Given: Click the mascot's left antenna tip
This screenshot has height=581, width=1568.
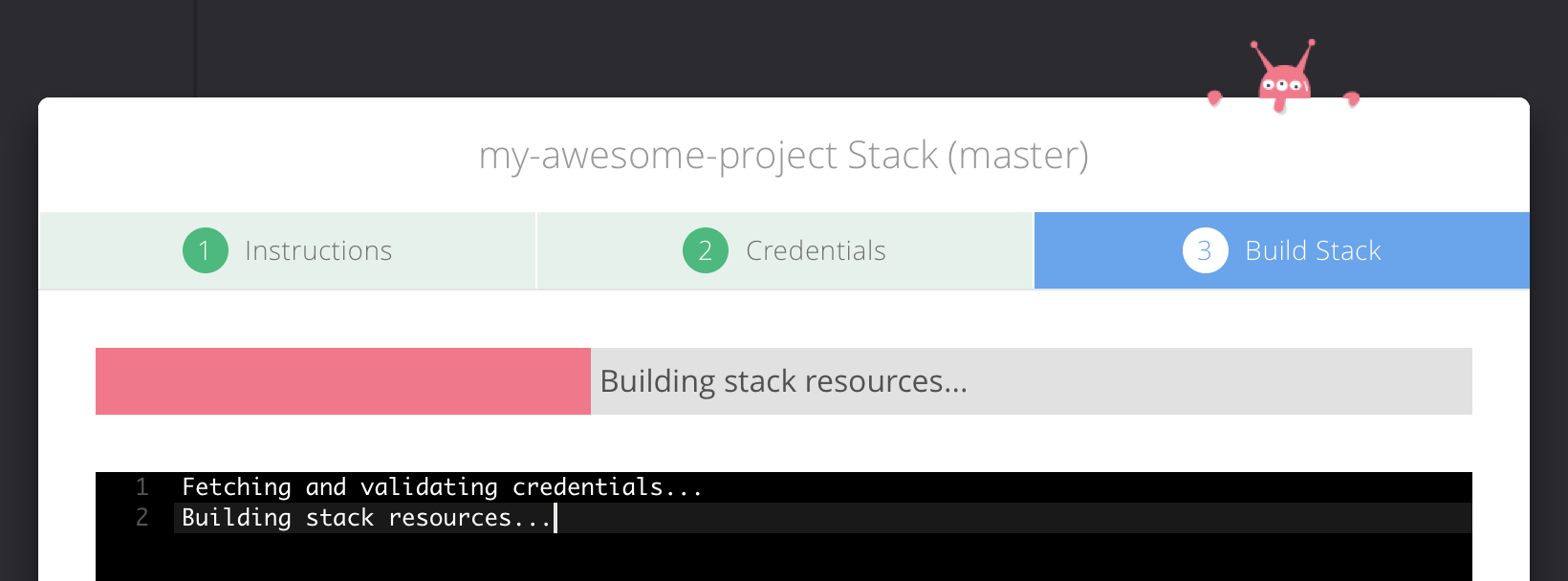Looking at the screenshot, I should click(x=1255, y=46).
